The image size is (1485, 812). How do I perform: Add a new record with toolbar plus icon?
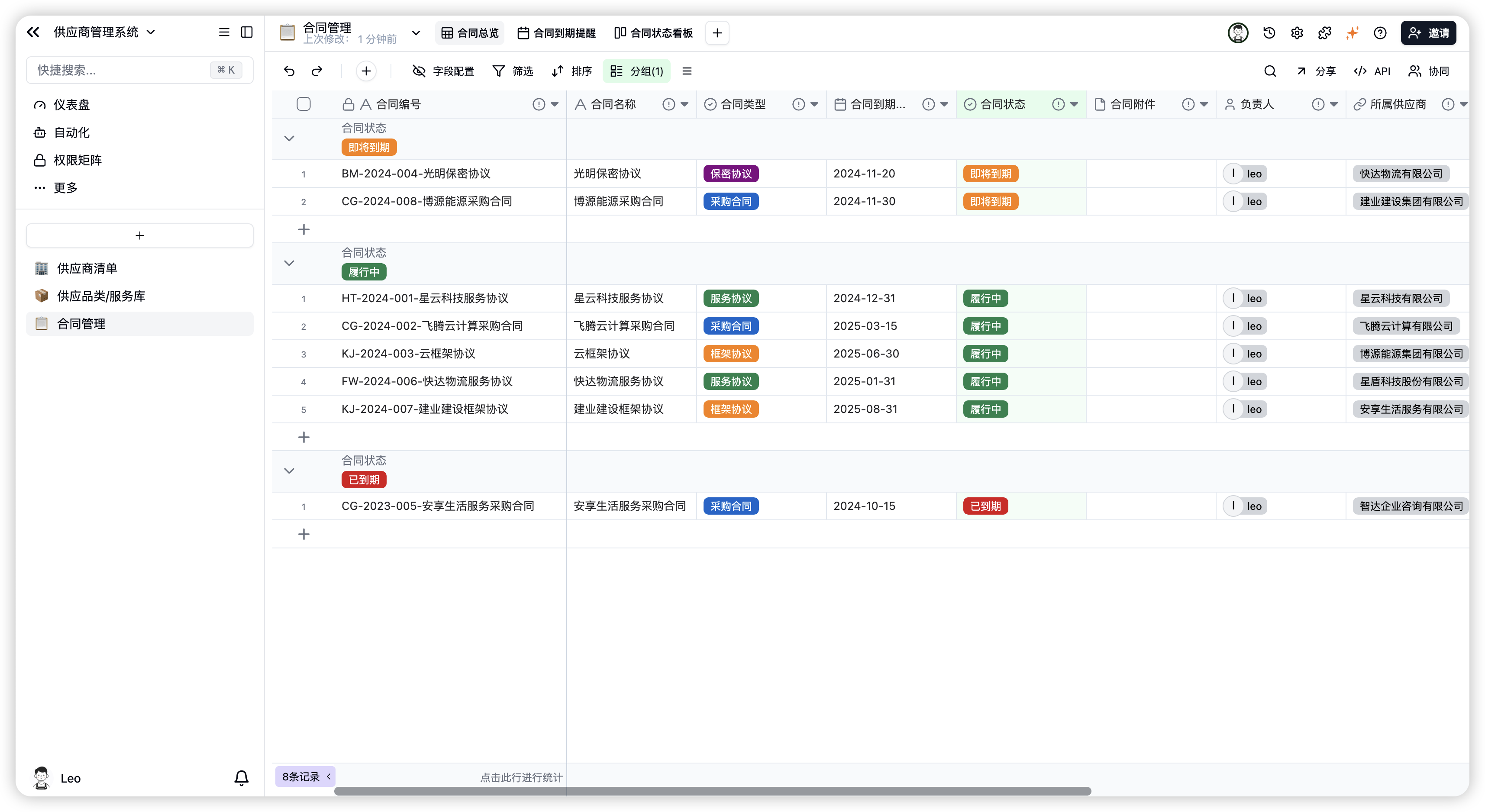pos(366,71)
